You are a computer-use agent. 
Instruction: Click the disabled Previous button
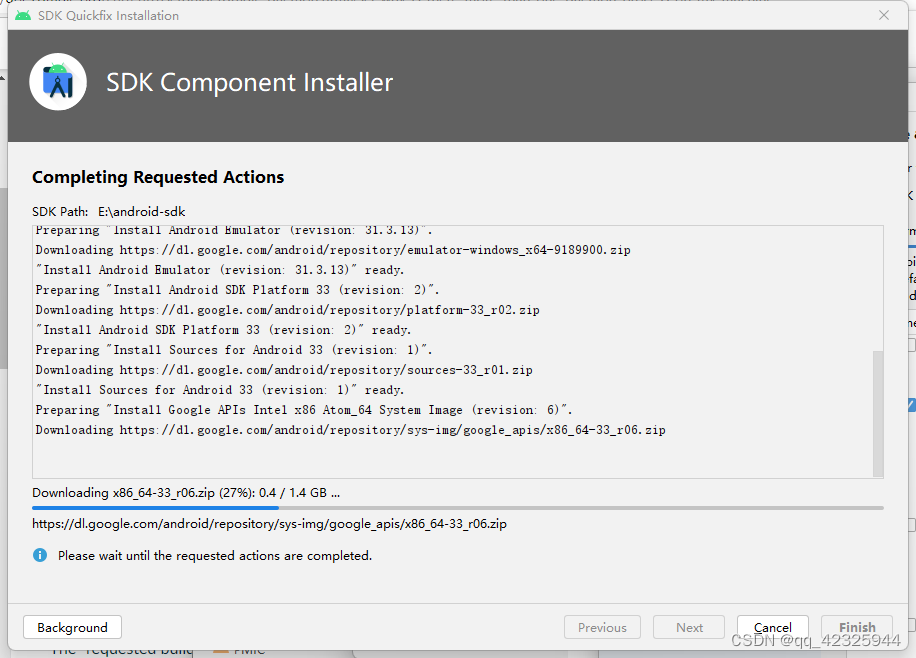tap(602, 627)
